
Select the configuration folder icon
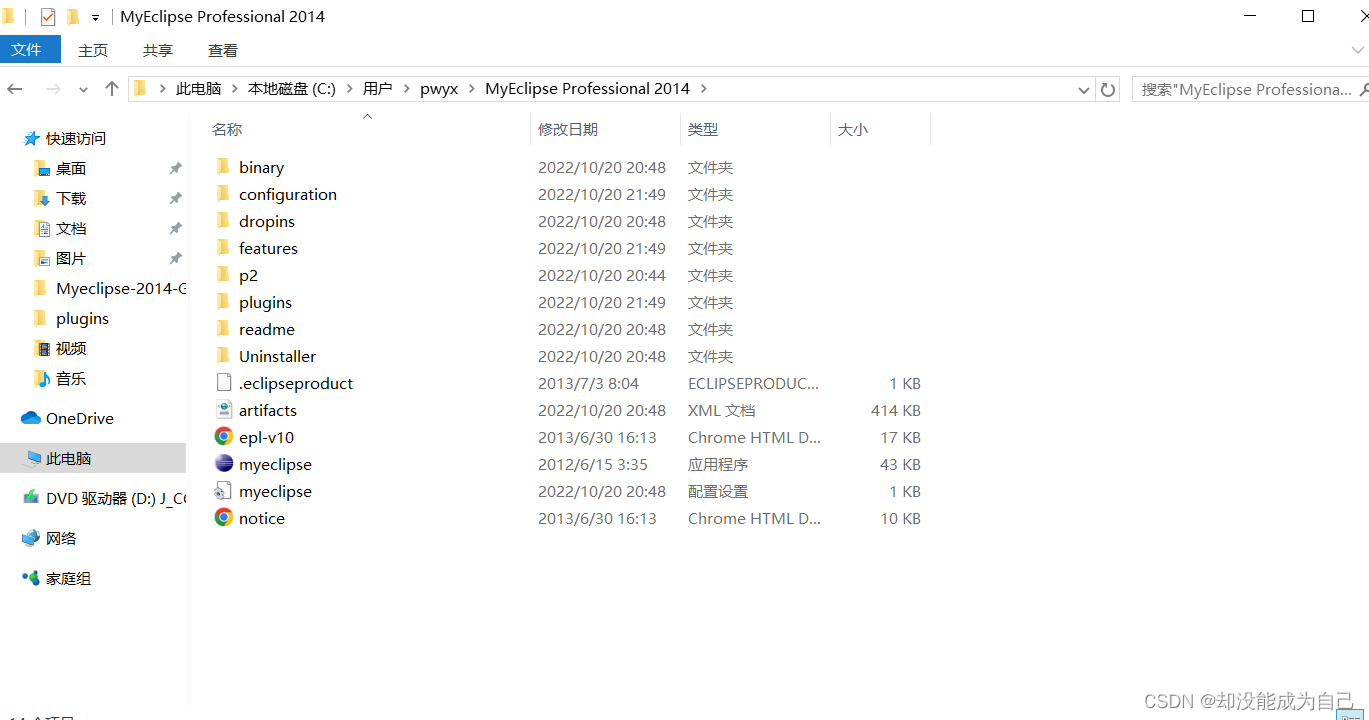224,194
